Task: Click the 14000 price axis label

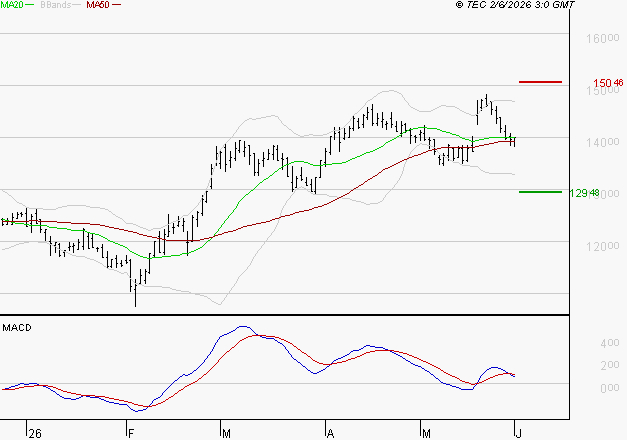Action: [x=603, y=142]
